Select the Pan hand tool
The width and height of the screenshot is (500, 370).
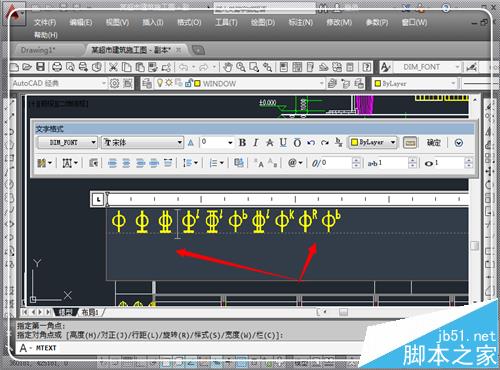tap(227, 67)
